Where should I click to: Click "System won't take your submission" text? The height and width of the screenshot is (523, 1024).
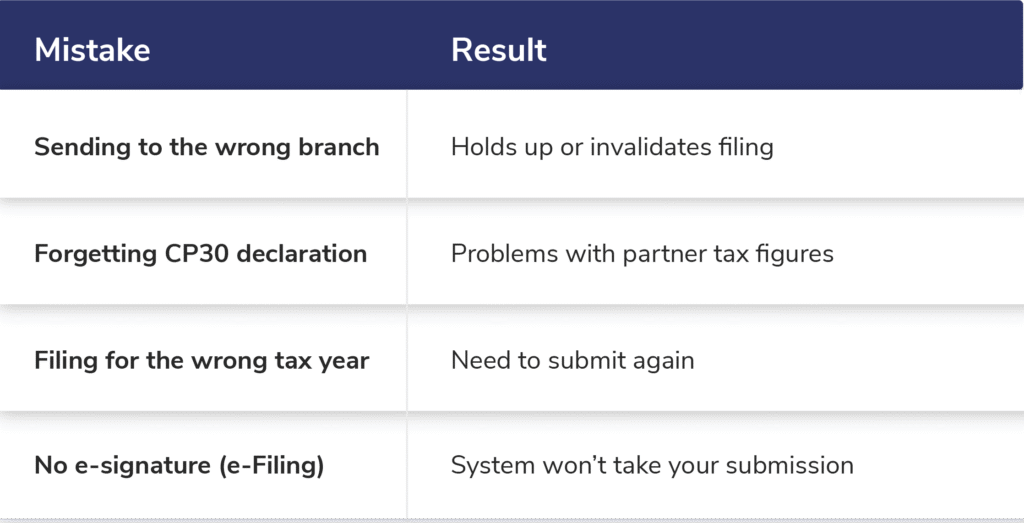[652, 465]
